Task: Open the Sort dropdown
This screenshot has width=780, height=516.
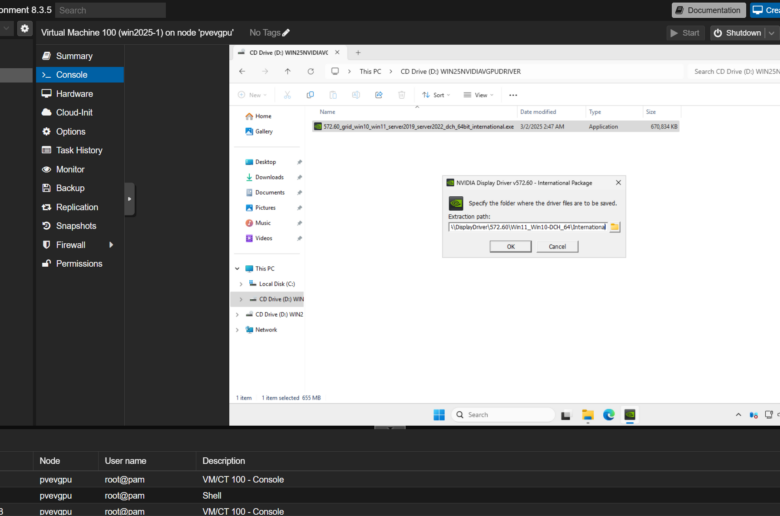Action: (x=436, y=95)
